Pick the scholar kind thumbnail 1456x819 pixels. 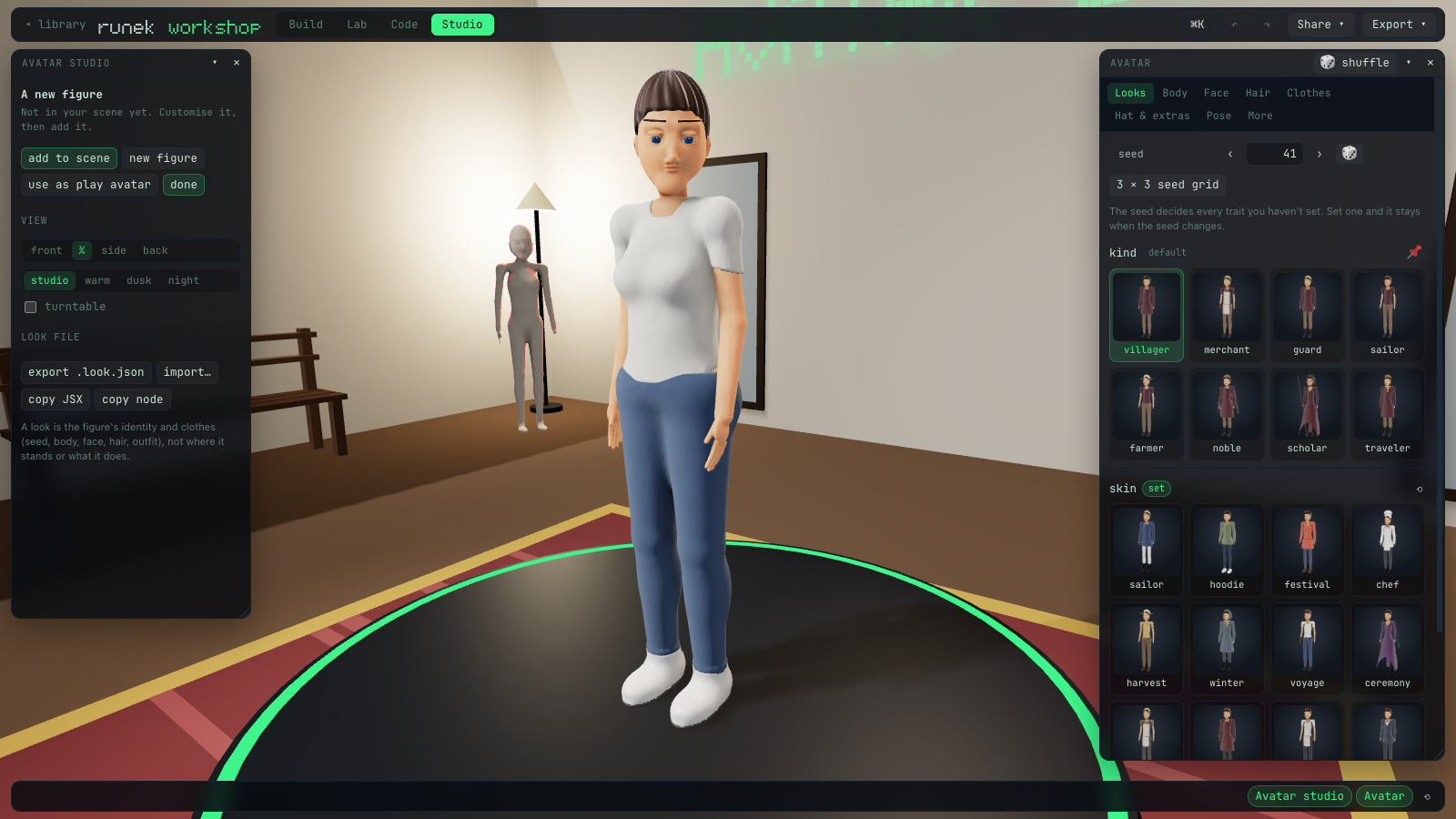[x=1308, y=413]
